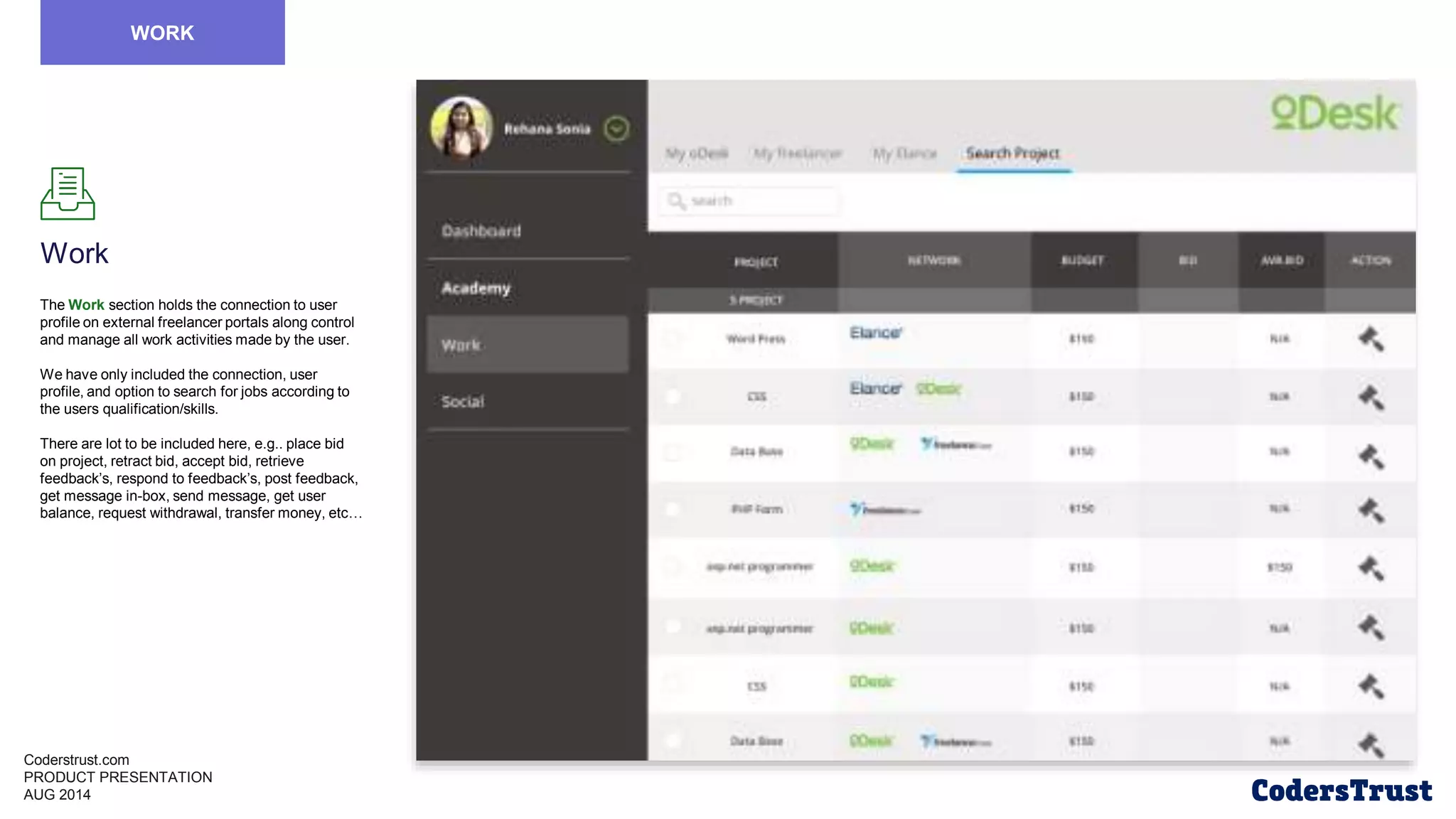Viewport: 1456px width, 819px height.
Task: Click the PHP Form project name
Action: coord(756,509)
